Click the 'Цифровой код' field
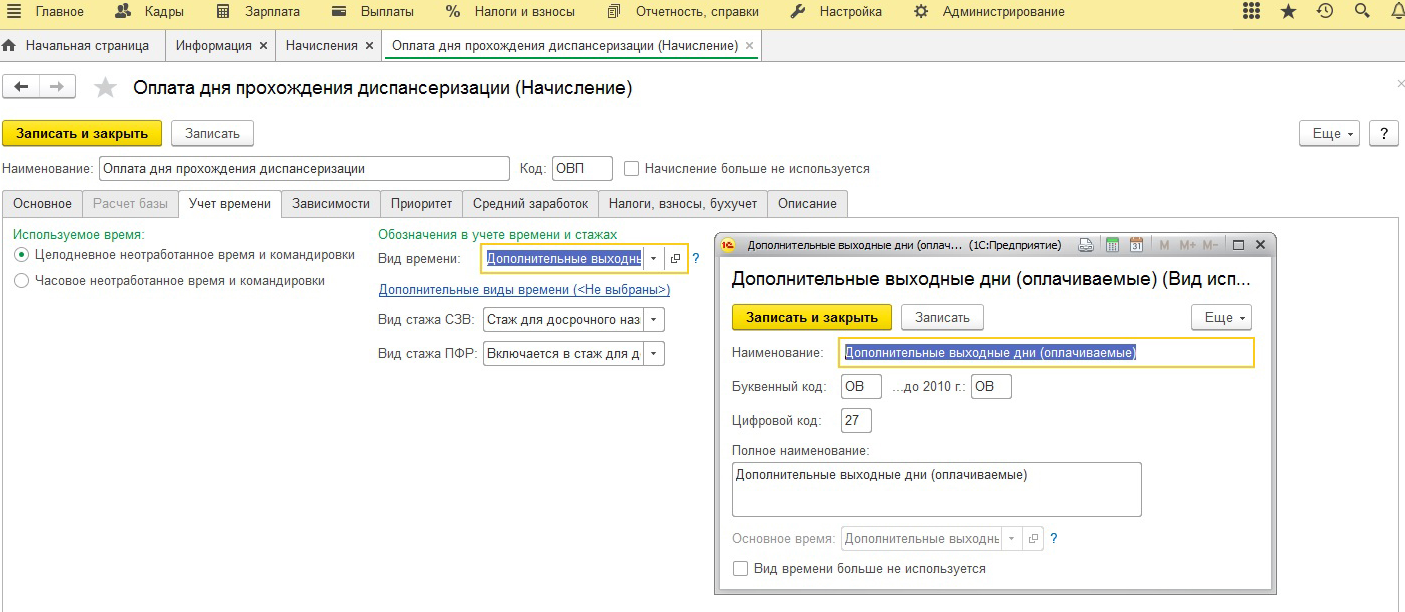This screenshot has height=612, width=1405. click(x=857, y=420)
